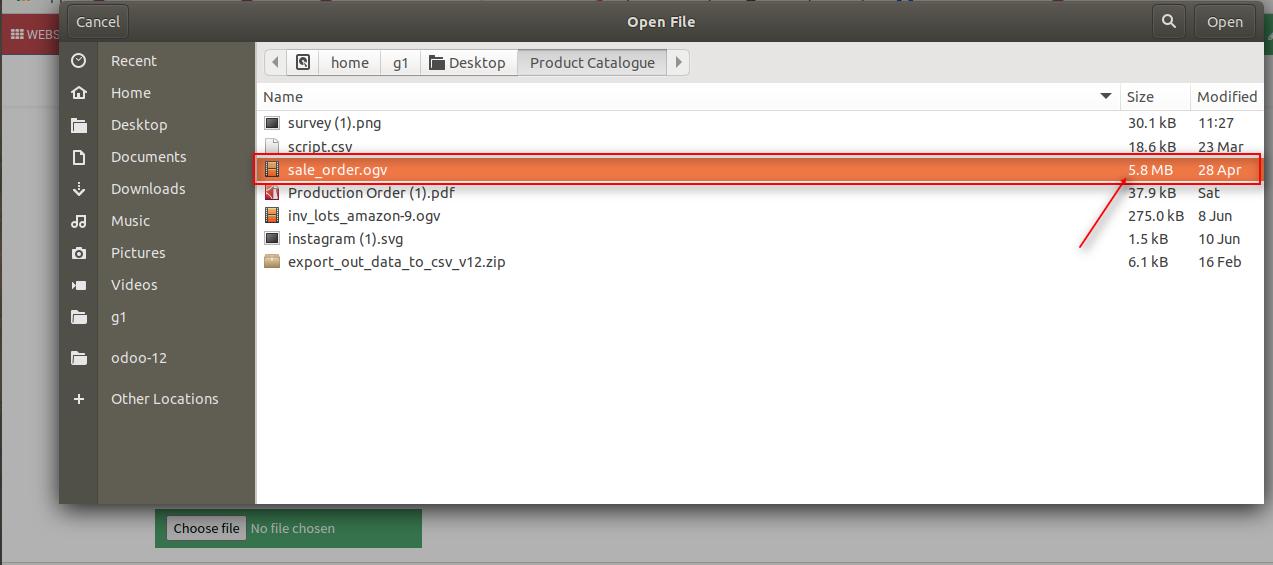Image resolution: width=1273 pixels, height=565 pixels.
Task: Navigate path bar backward with left arrow
Action: [x=275, y=62]
